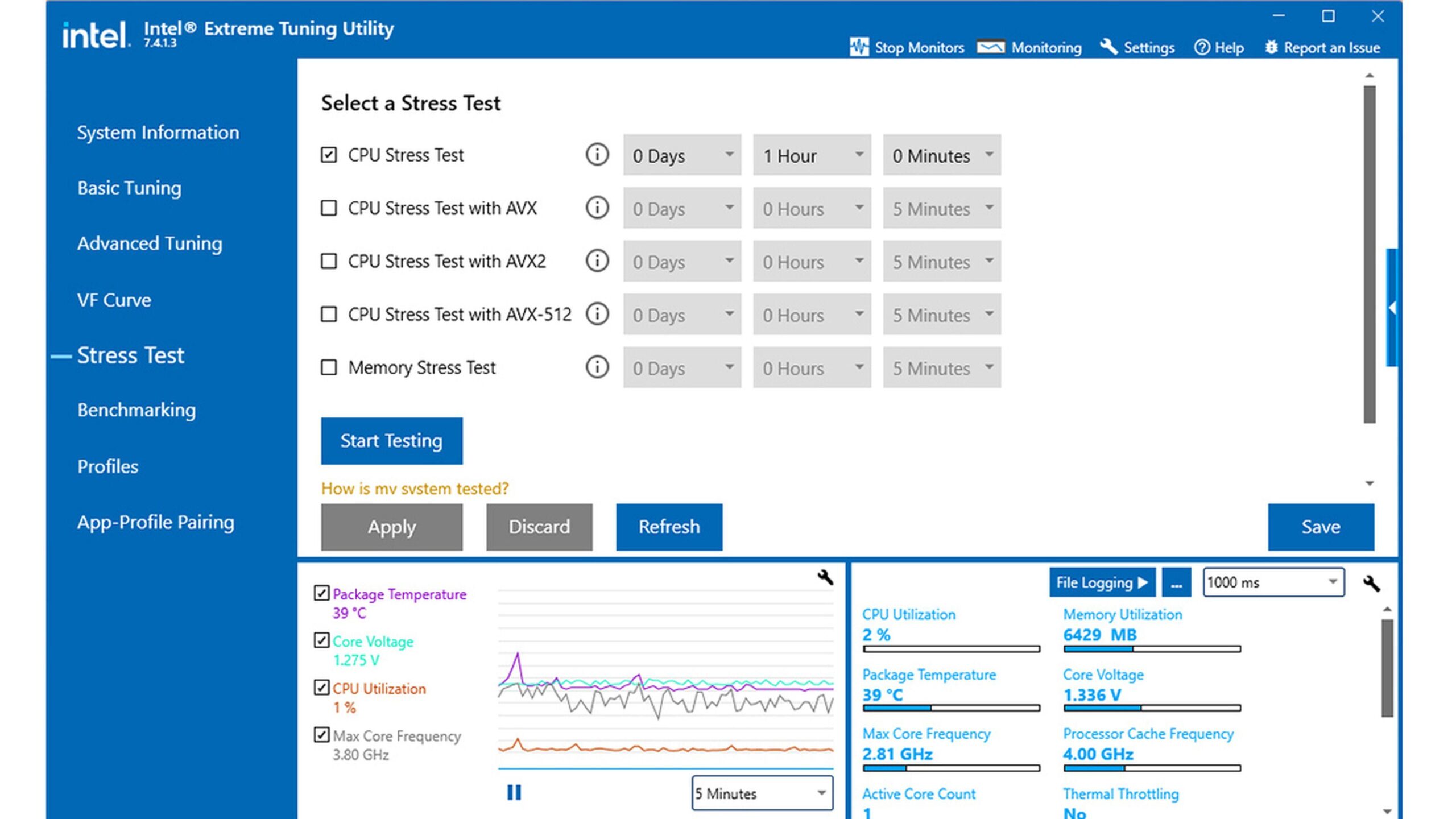Click info icon for CPU Stress Test
The image size is (1456, 819).
(597, 155)
